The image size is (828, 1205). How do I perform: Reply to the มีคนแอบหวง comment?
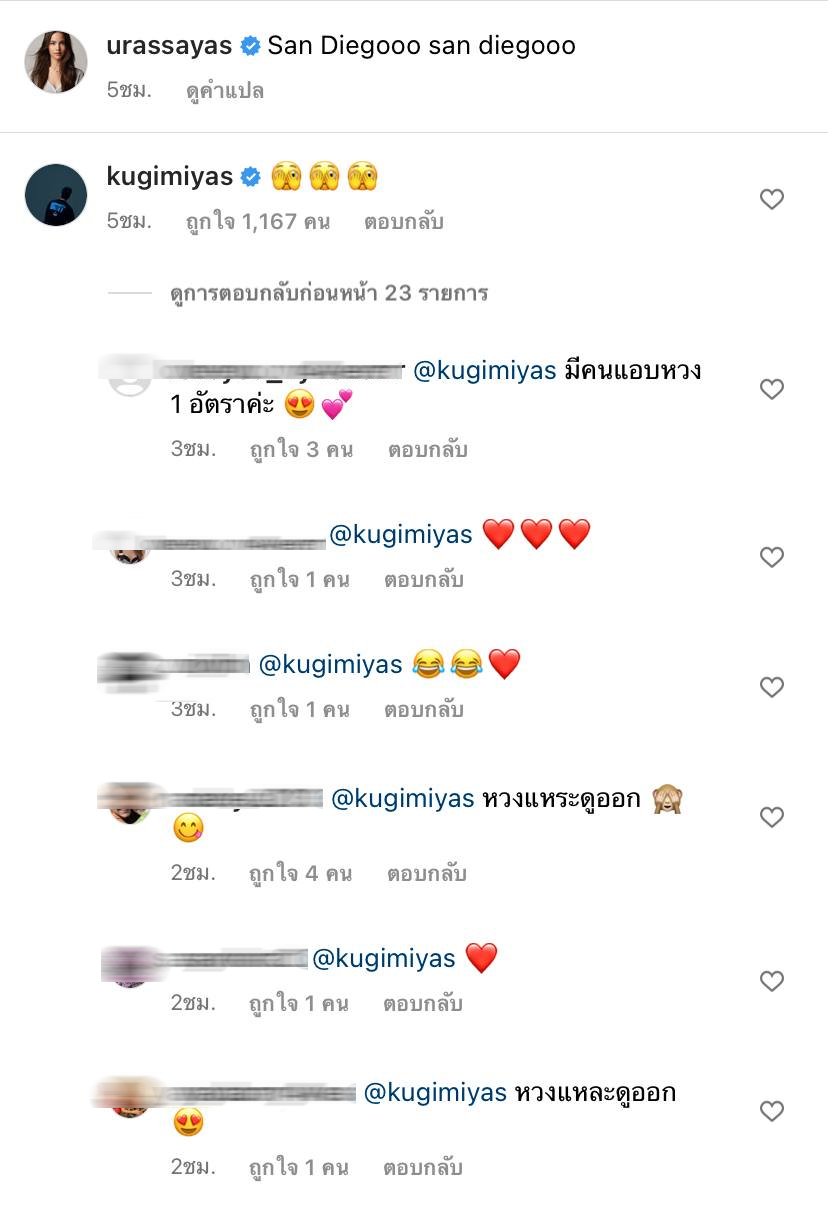(427, 450)
